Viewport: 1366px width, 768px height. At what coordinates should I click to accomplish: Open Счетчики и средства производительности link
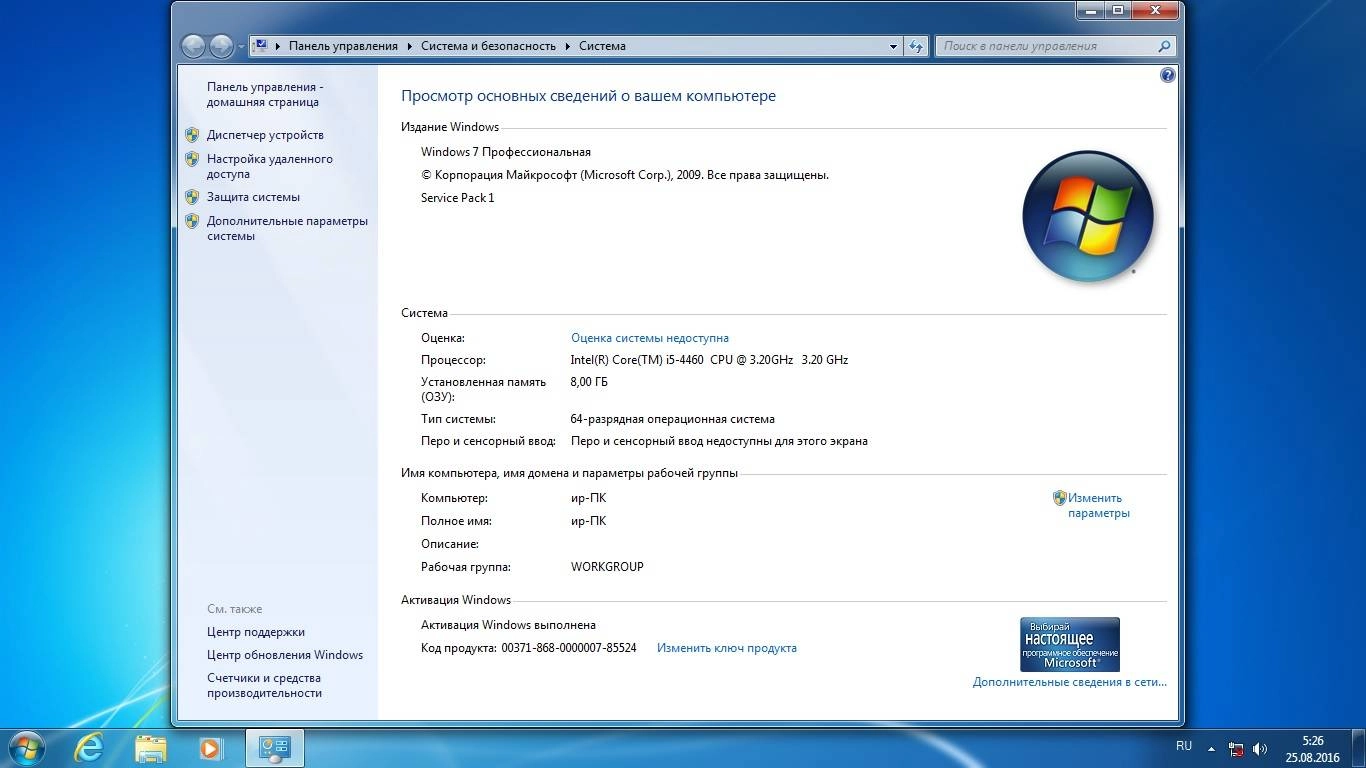(x=264, y=685)
